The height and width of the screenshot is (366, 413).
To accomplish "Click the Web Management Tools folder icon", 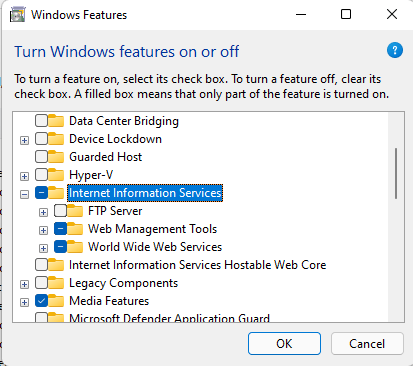I will [75, 229].
